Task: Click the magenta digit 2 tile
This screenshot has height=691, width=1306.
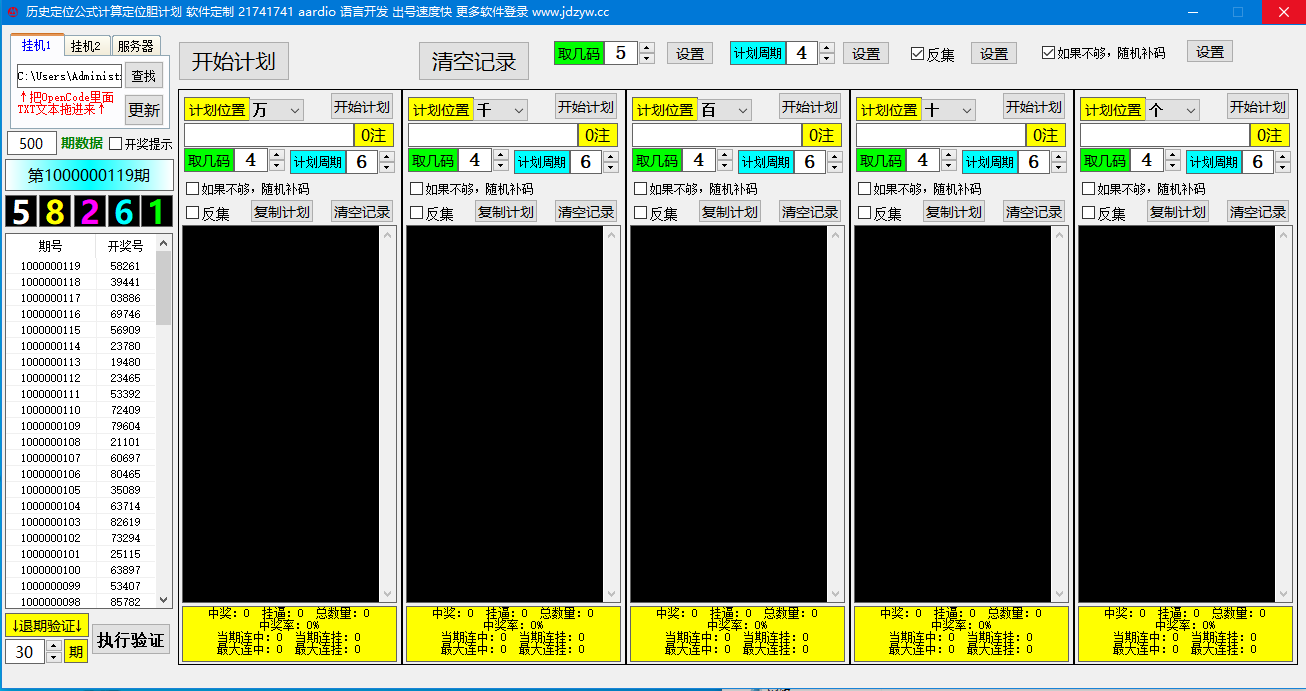Action: [x=89, y=211]
